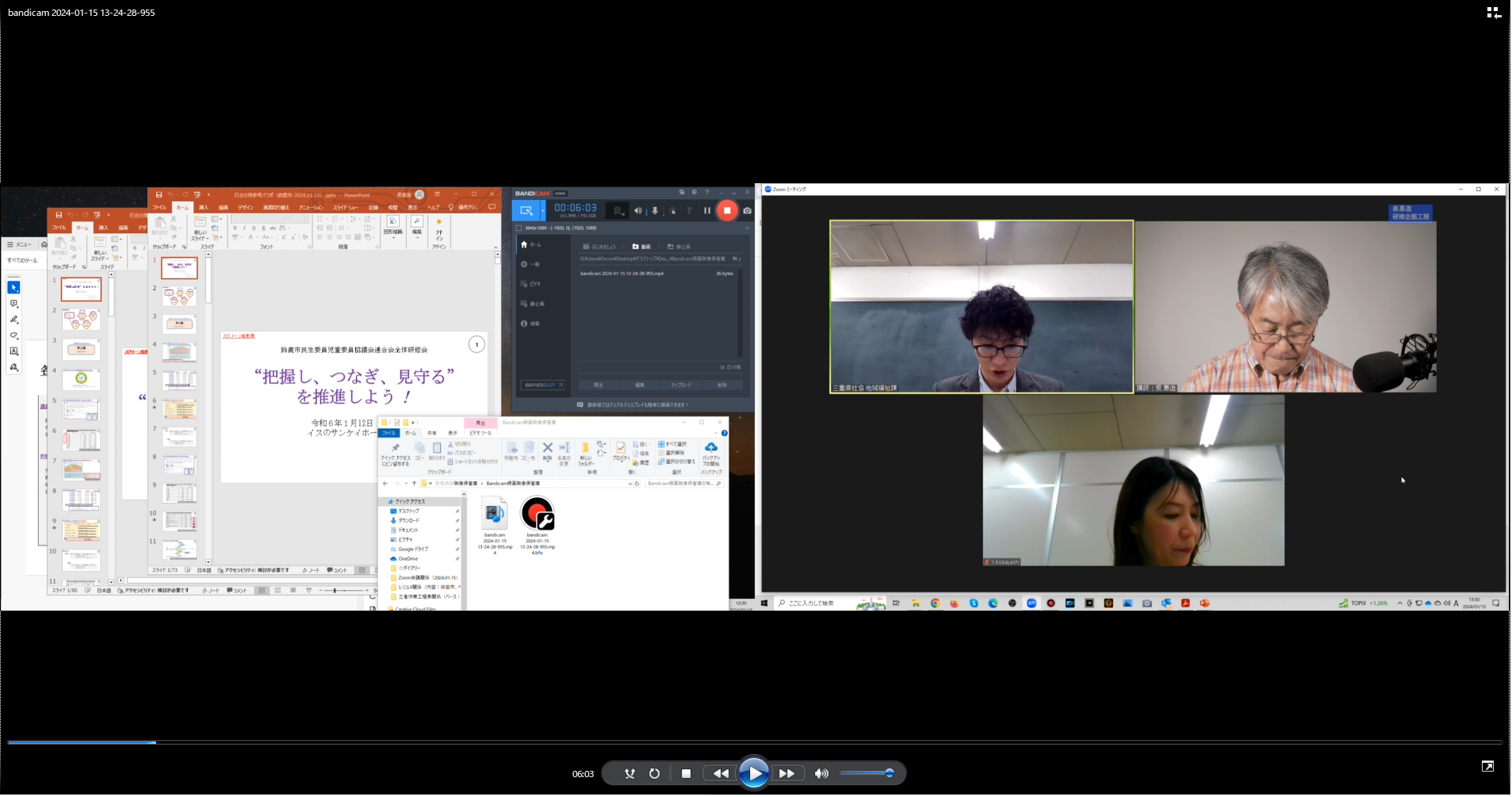The image size is (1512, 797).
Task: Click Bandicam's screen area mode icon
Action: coord(526,211)
